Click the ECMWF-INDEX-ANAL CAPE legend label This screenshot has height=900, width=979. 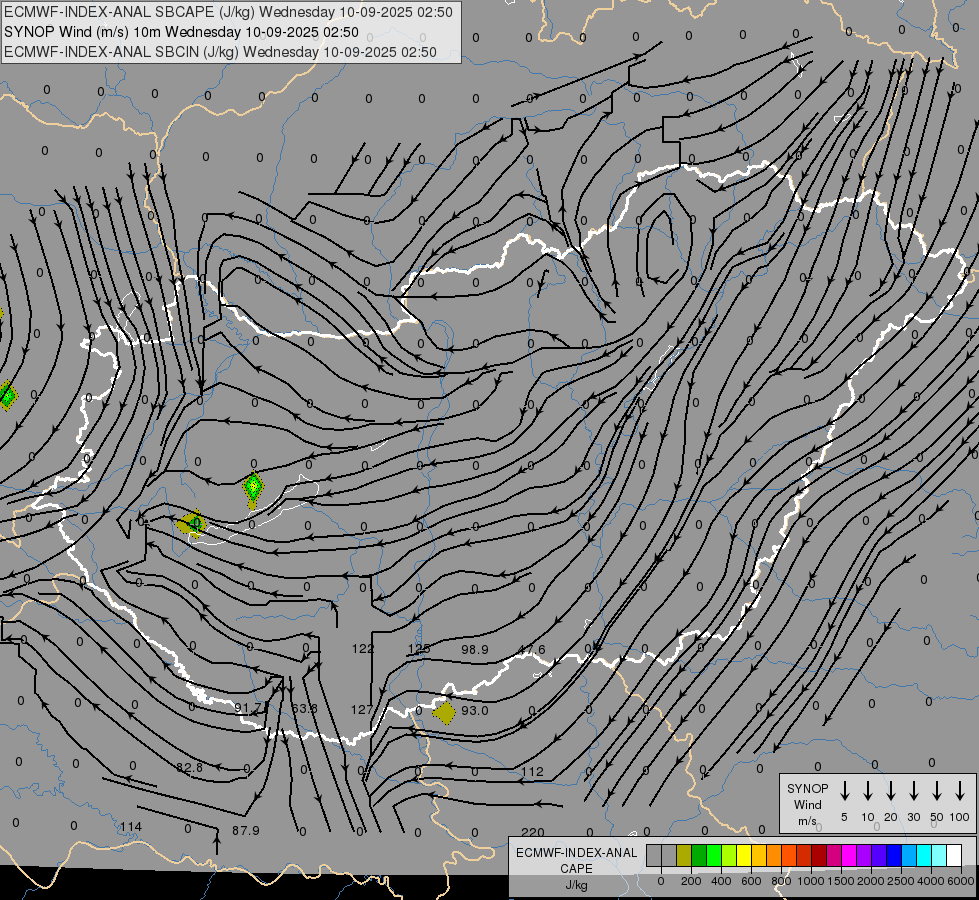tap(576, 861)
